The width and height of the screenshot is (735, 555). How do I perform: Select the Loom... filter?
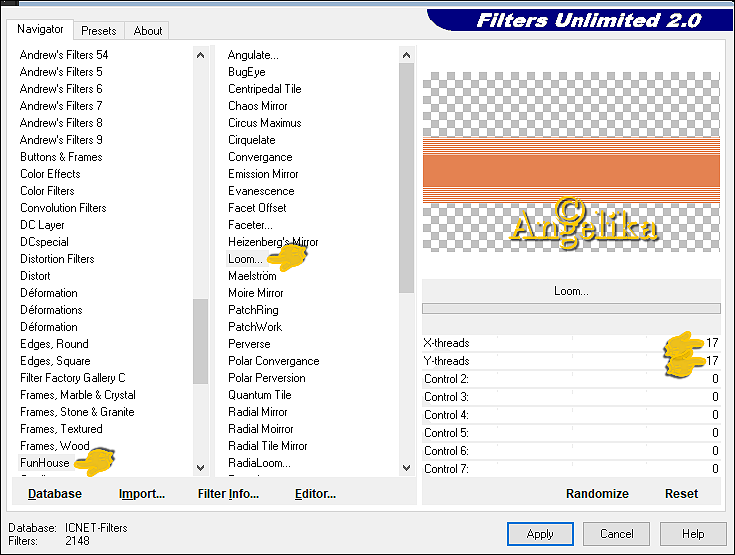coord(245,259)
